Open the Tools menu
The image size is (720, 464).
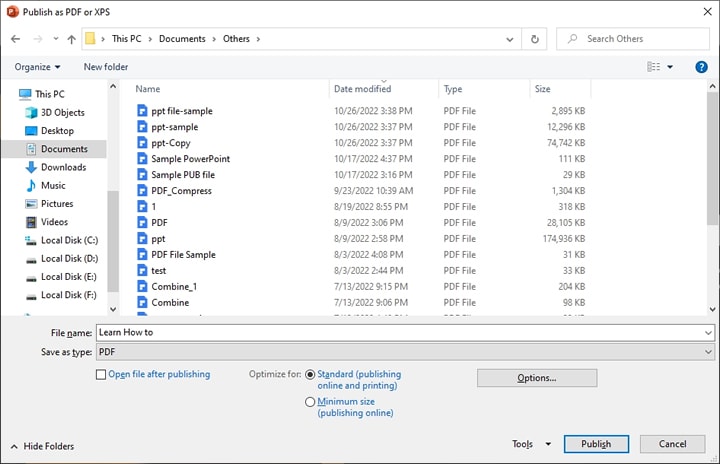click(x=531, y=444)
